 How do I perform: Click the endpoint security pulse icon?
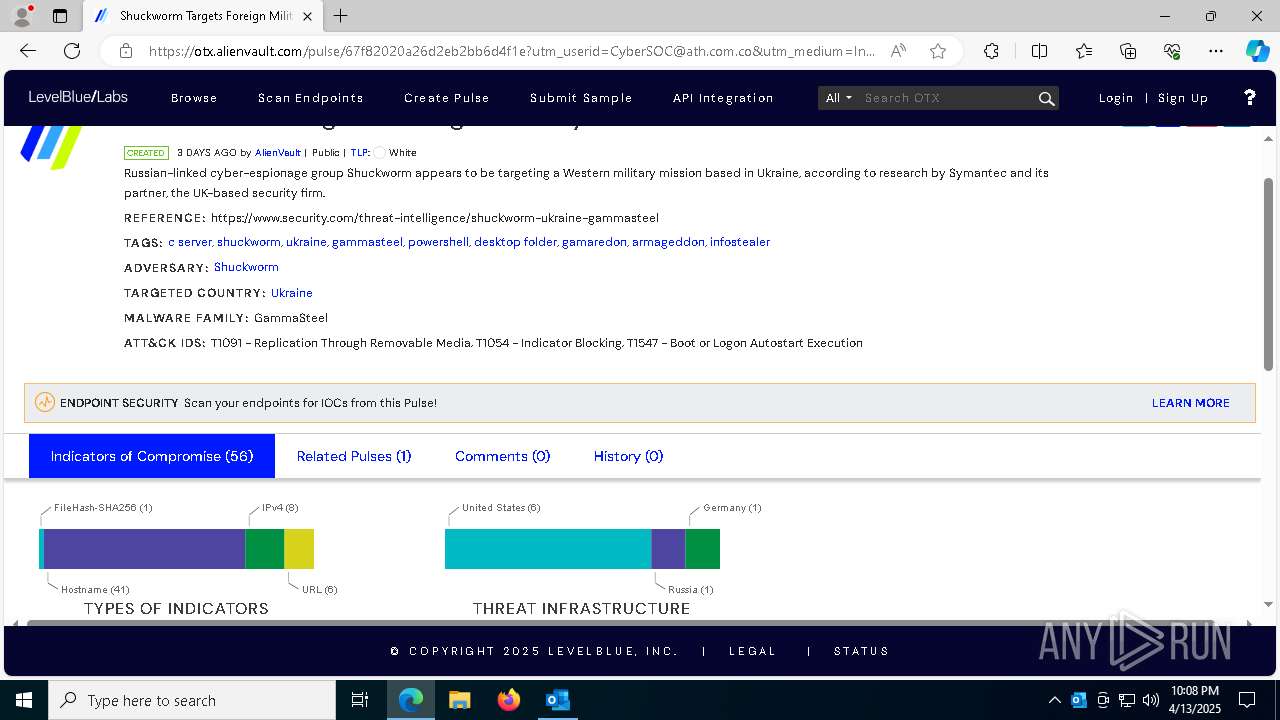pyautogui.click(x=45, y=402)
